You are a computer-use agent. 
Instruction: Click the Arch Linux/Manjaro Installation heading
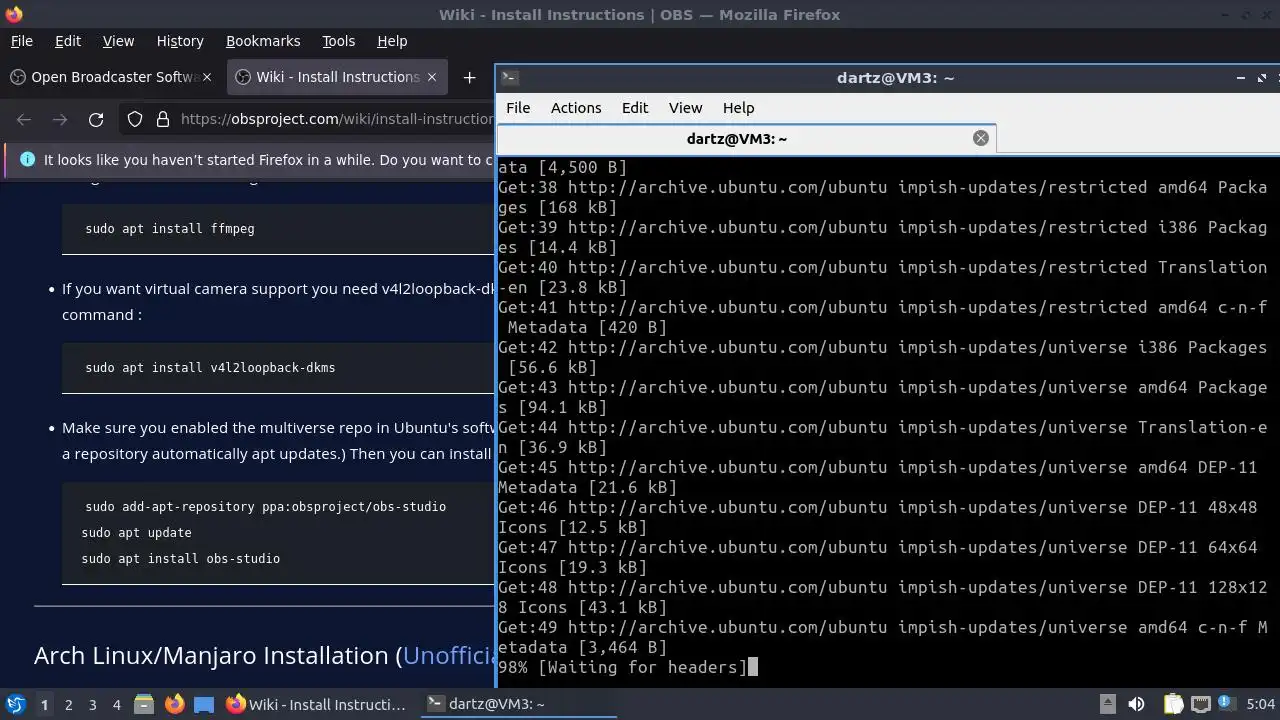point(265,656)
